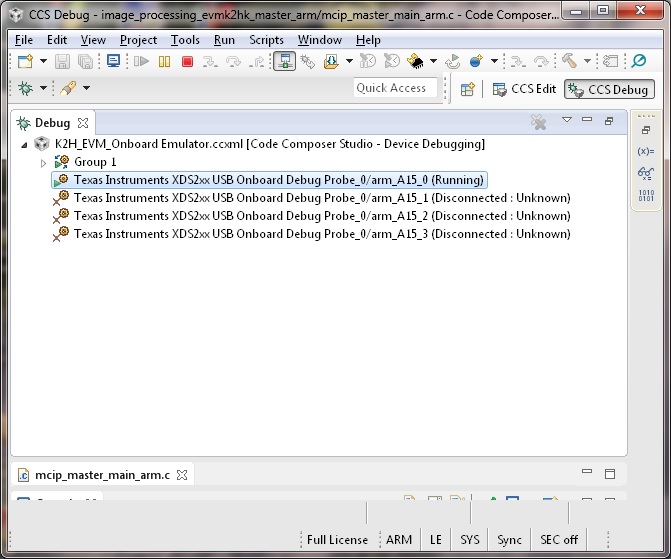Image resolution: width=671 pixels, height=559 pixels.
Task: Switch to the CCS Edit perspective
Action: [525, 89]
